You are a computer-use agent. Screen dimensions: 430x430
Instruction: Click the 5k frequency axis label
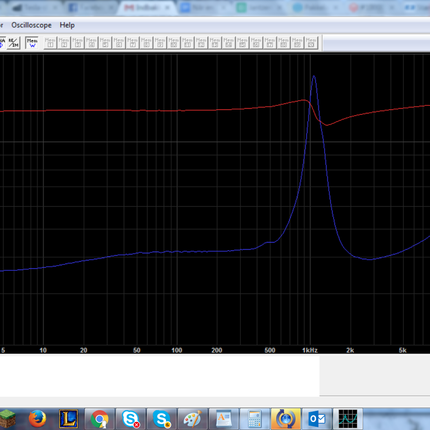403,350
